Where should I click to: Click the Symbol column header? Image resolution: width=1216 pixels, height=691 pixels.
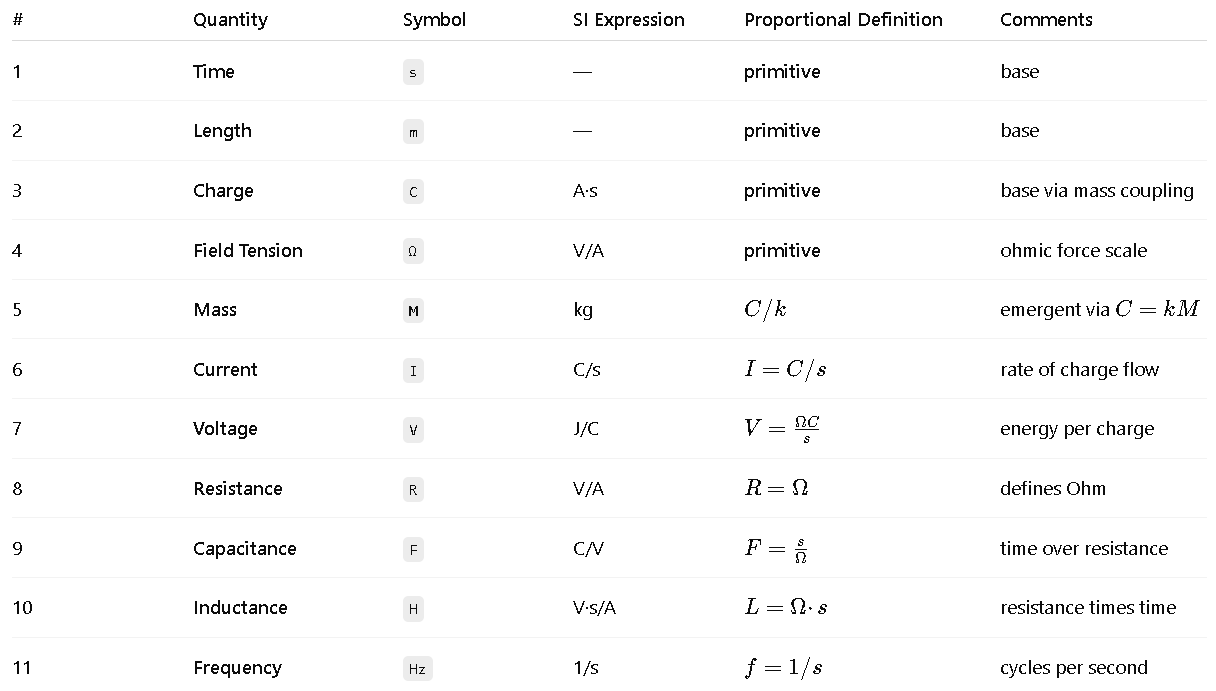click(x=434, y=20)
